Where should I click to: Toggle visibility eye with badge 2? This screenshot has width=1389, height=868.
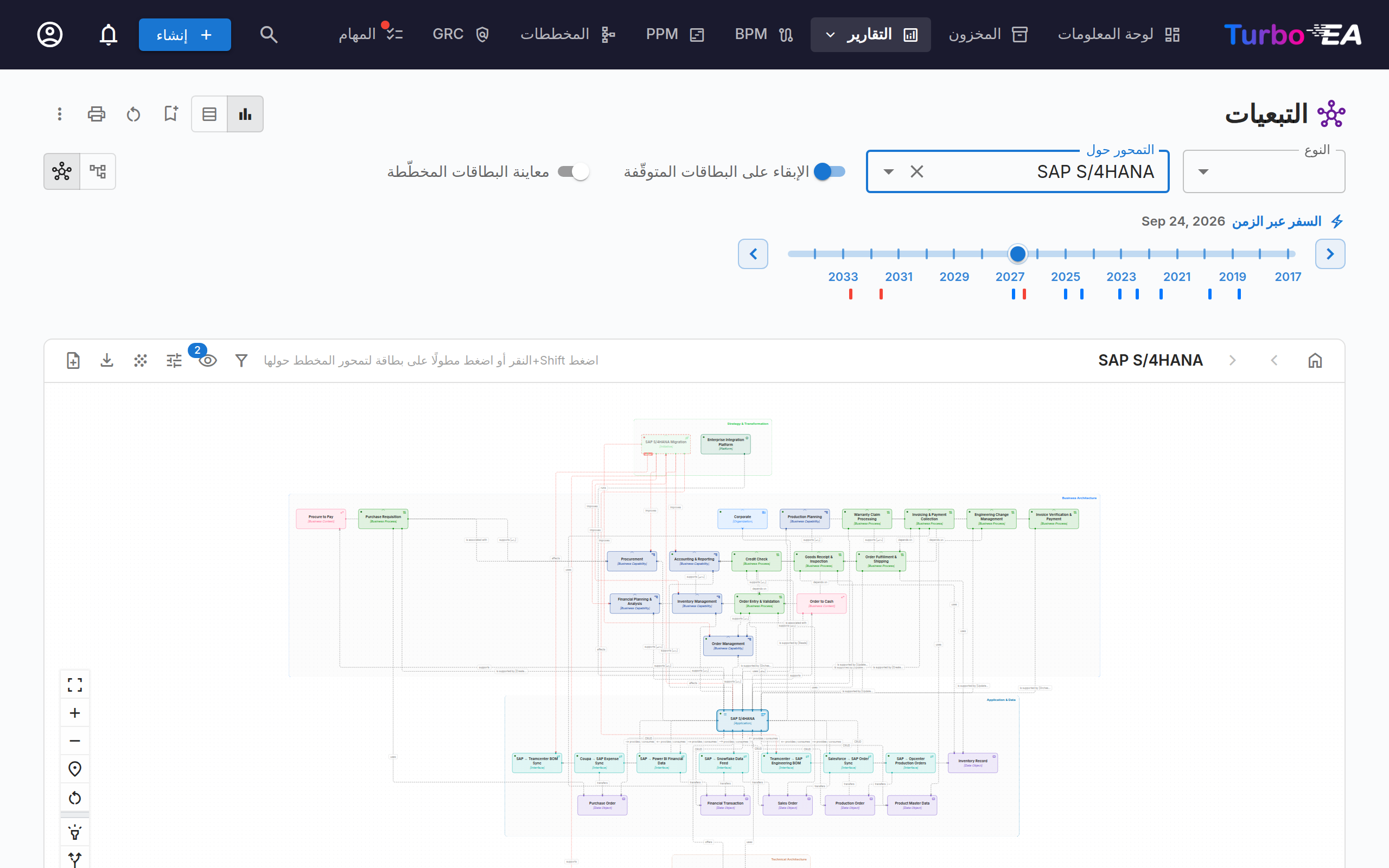(x=208, y=361)
